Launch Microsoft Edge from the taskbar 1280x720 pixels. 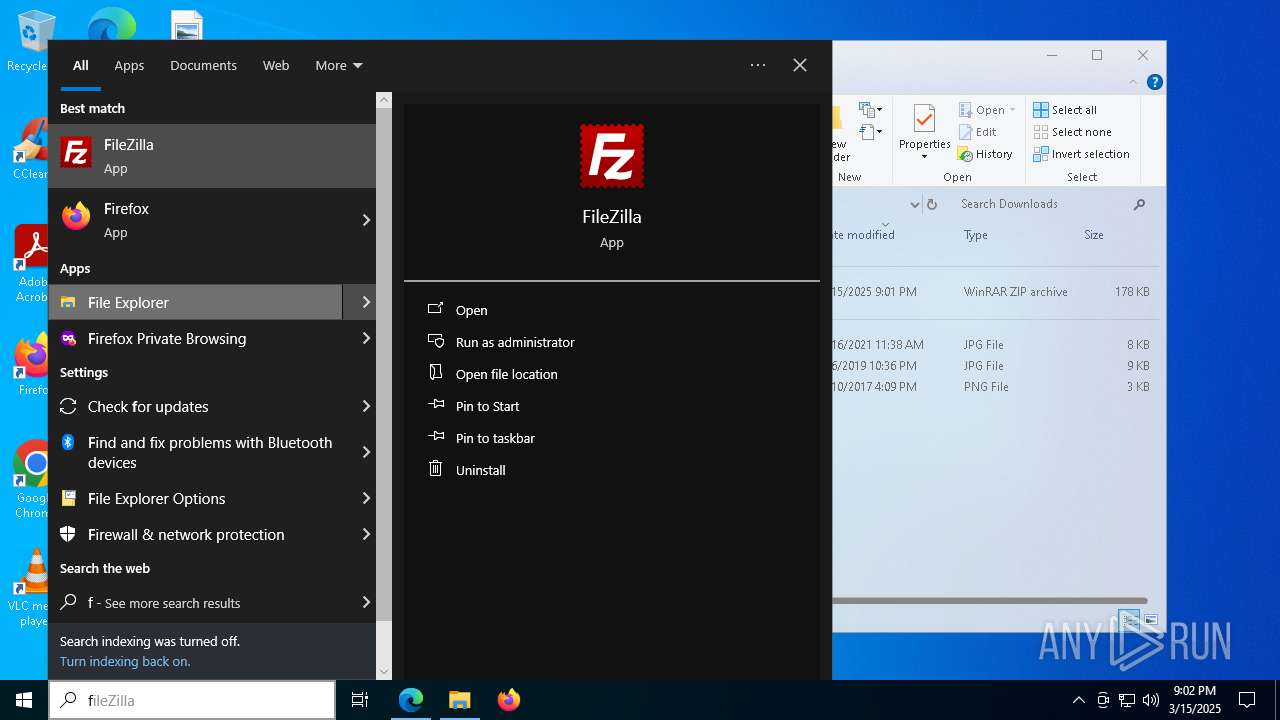point(411,700)
